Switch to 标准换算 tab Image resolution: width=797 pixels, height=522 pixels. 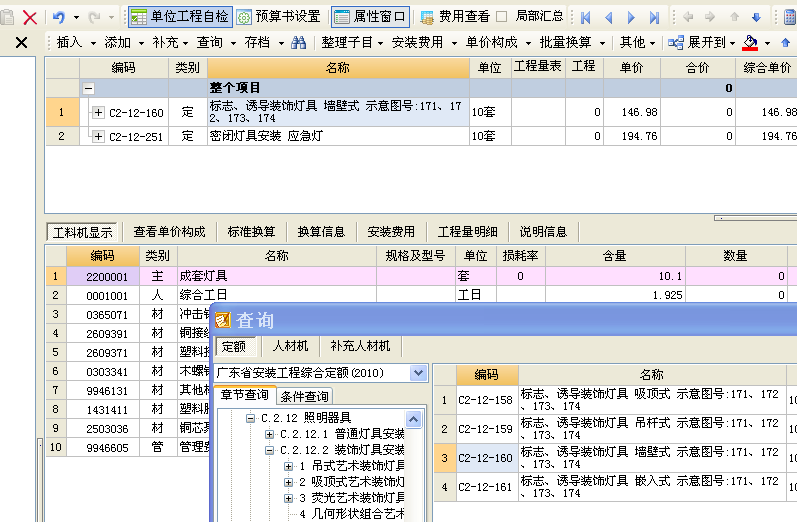click(x=251, y=232)
